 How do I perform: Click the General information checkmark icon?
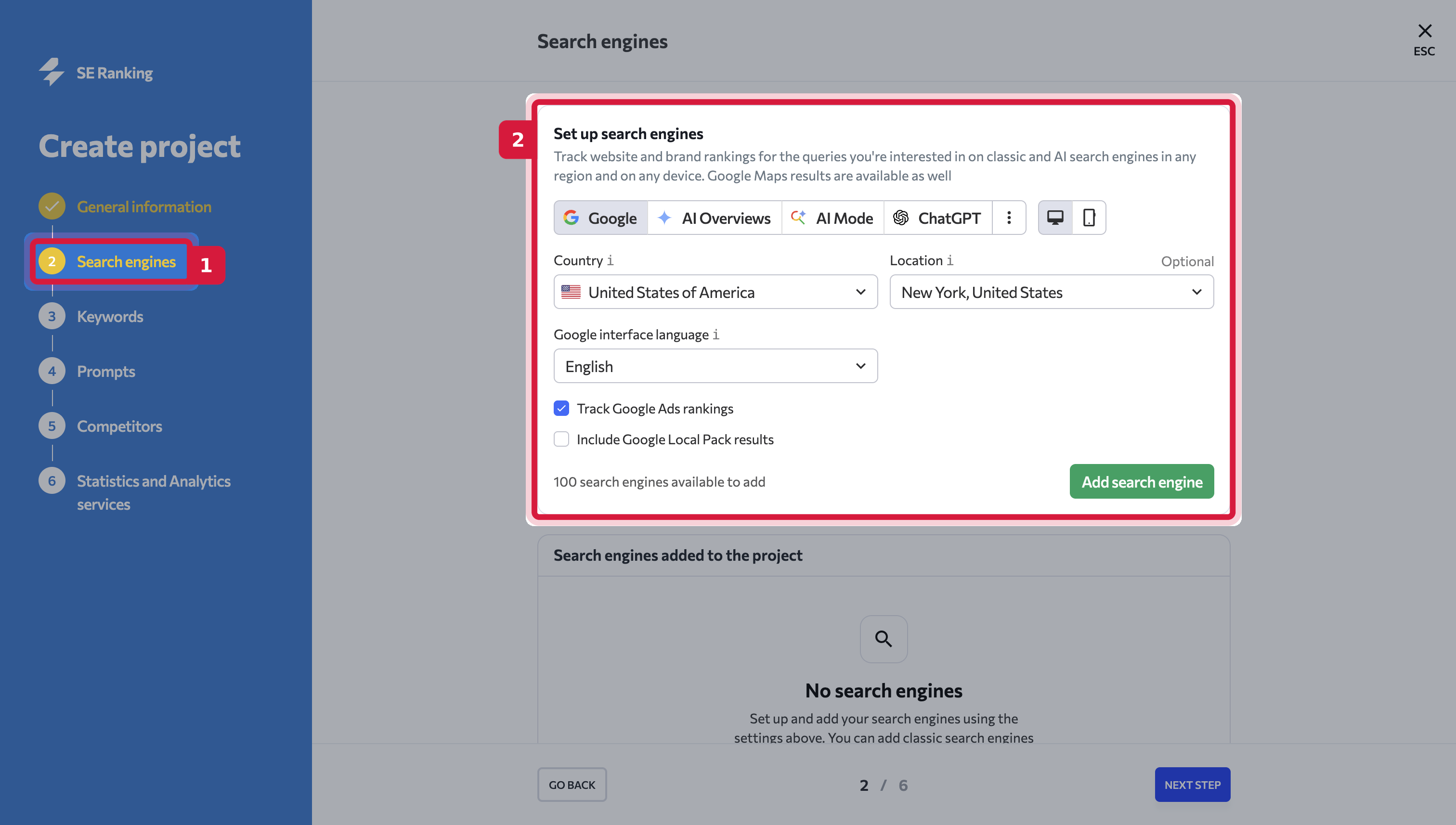pyautogui.click(x=52, y=206)
